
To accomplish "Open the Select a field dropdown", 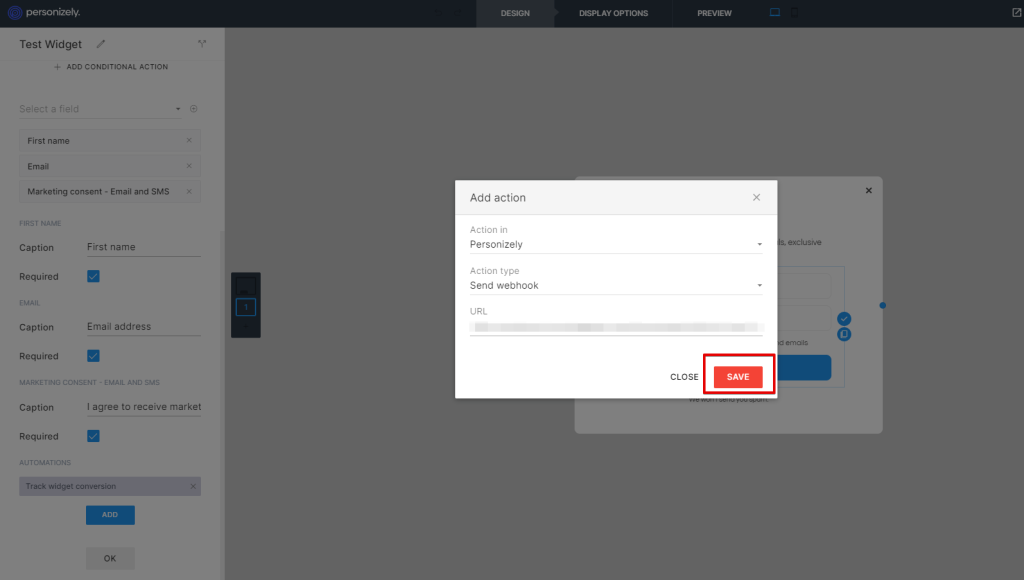I will coord(100,109).
